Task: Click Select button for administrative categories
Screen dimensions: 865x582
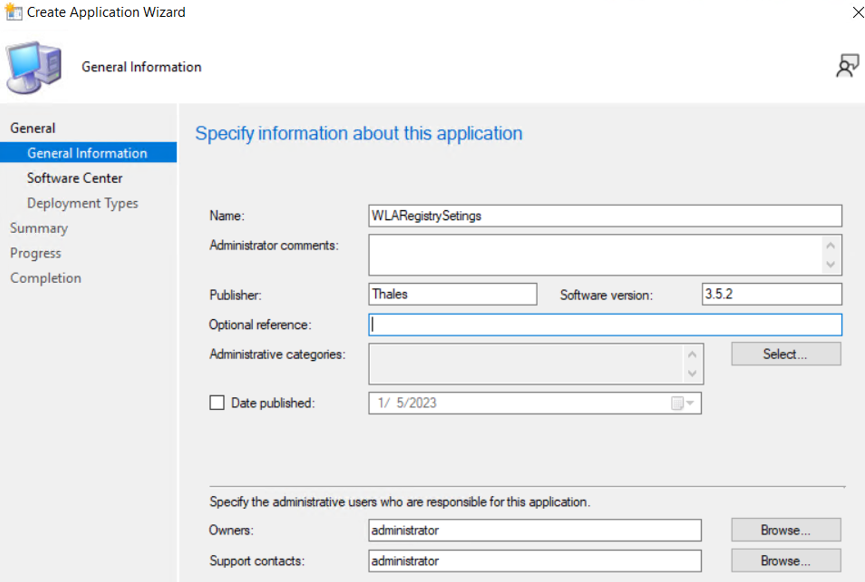Action: point(786,354)
